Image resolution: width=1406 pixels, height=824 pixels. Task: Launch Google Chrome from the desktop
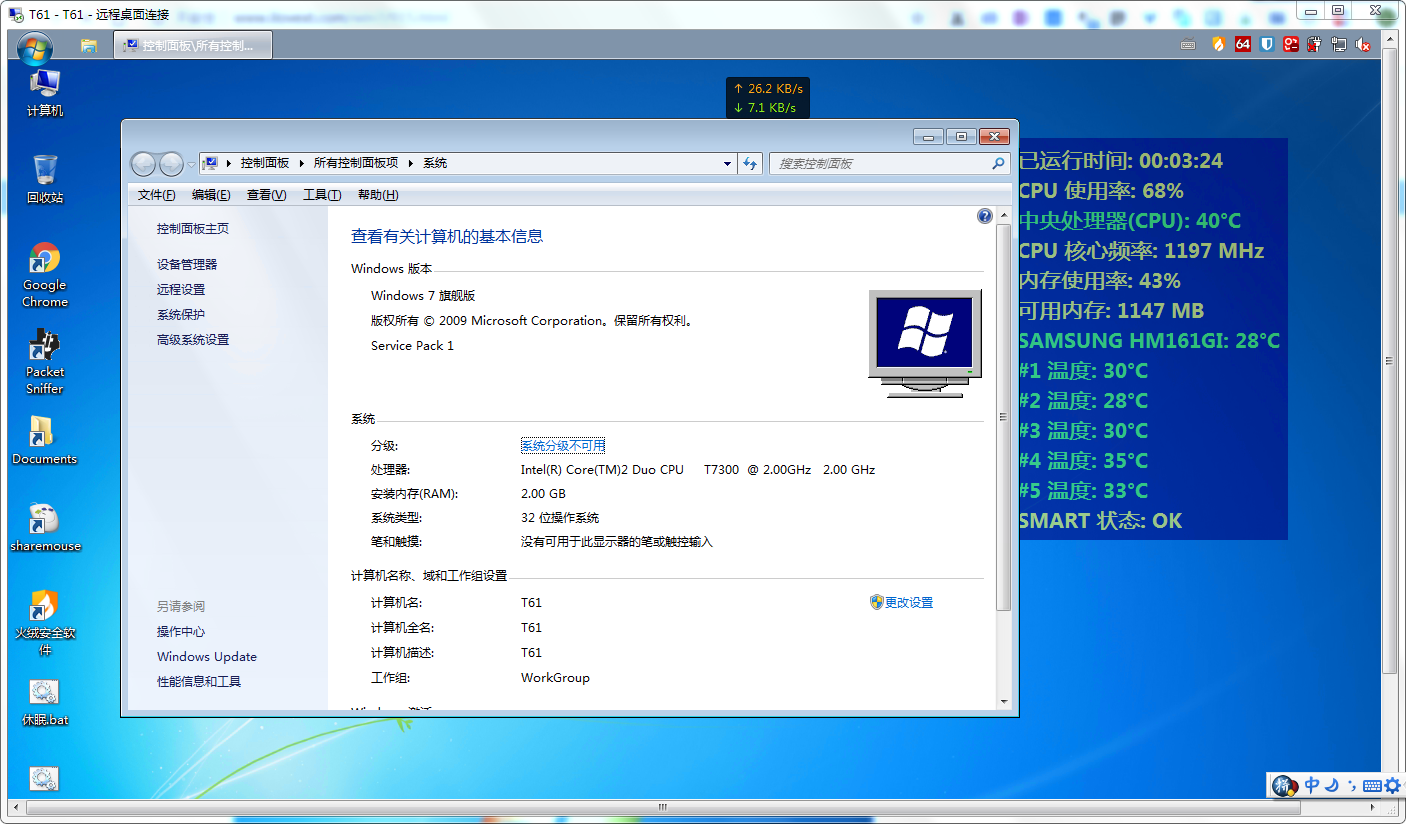point(45,275)
